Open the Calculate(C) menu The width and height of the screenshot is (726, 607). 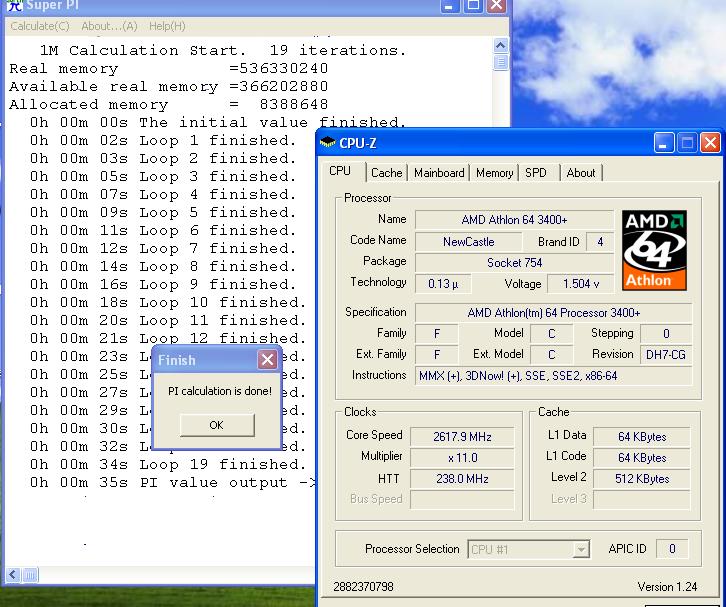(40, 26)
